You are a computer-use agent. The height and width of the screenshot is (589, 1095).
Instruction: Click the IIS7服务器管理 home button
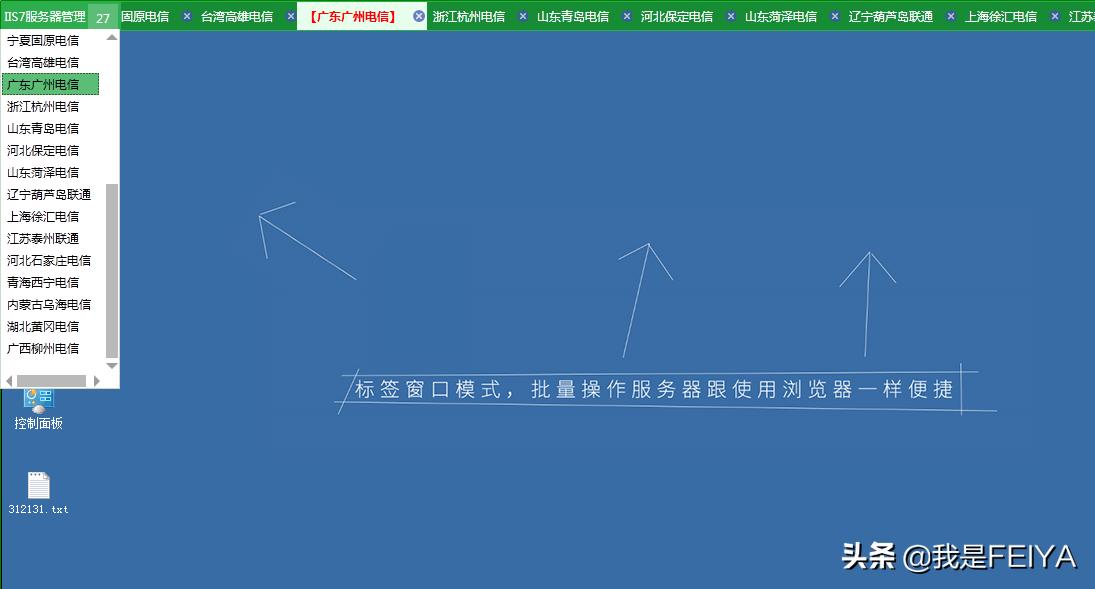pos(45,15)
